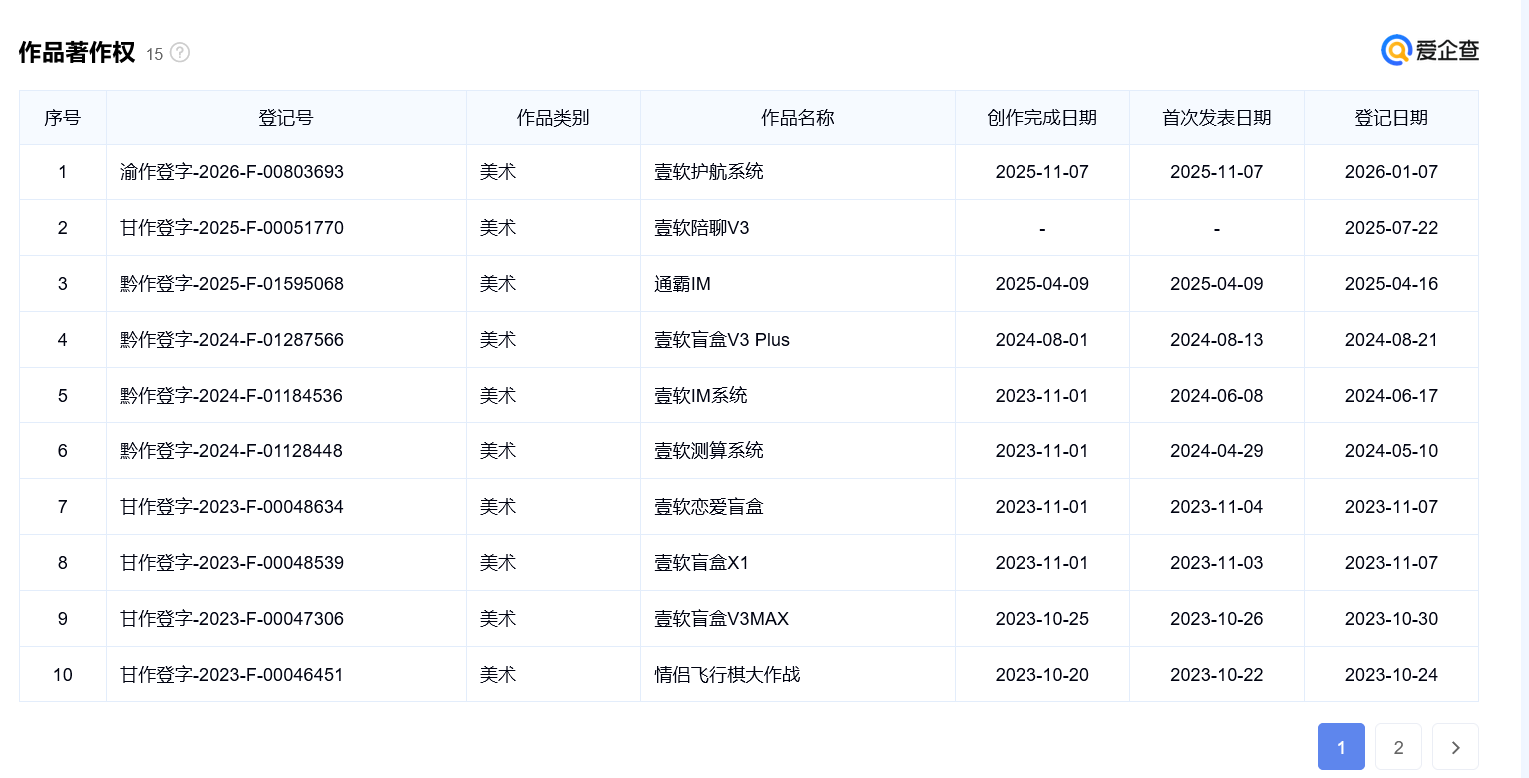Click first publication date 2023-11-03
The image size is (1529, 778).
[x=1216, y=563]
